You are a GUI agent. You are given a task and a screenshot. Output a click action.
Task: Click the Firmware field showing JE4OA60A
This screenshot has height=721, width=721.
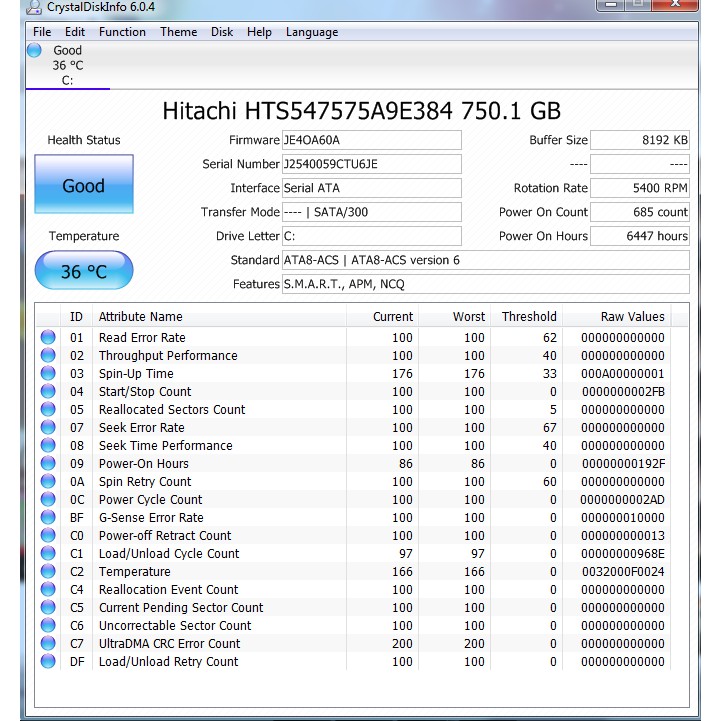tap(371, 140)
